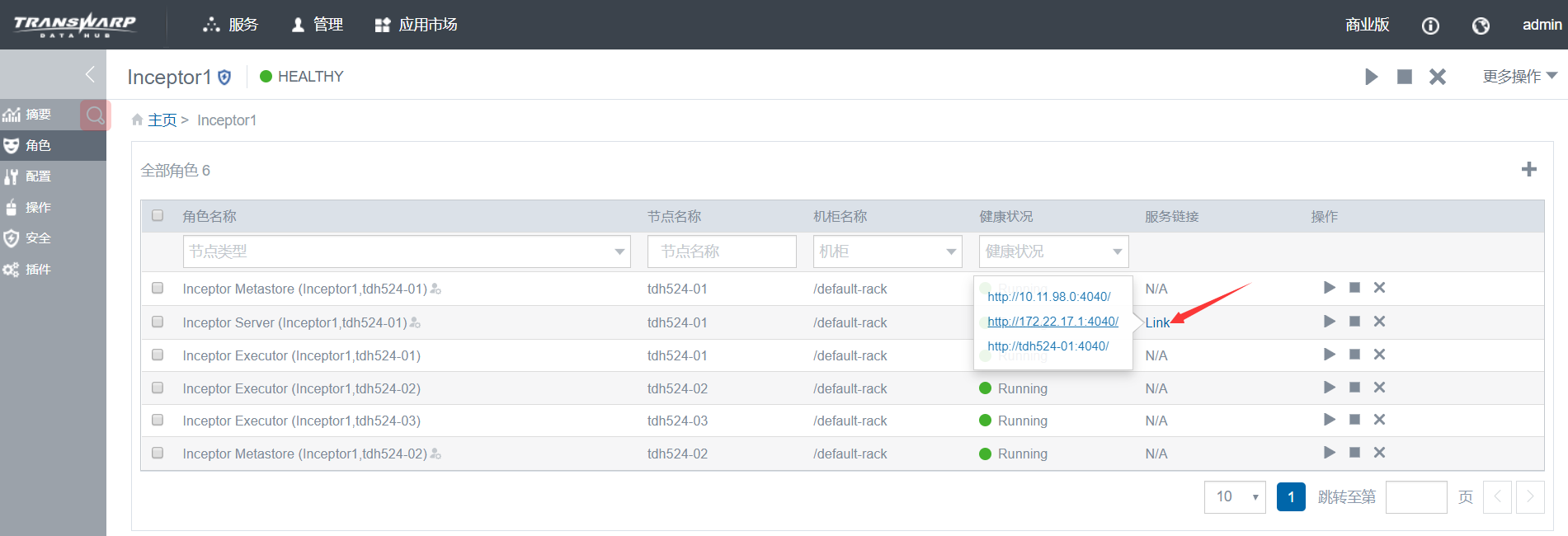
Task: Open the 节点类型 filter dropdown
Action: [x=407, y=252]
